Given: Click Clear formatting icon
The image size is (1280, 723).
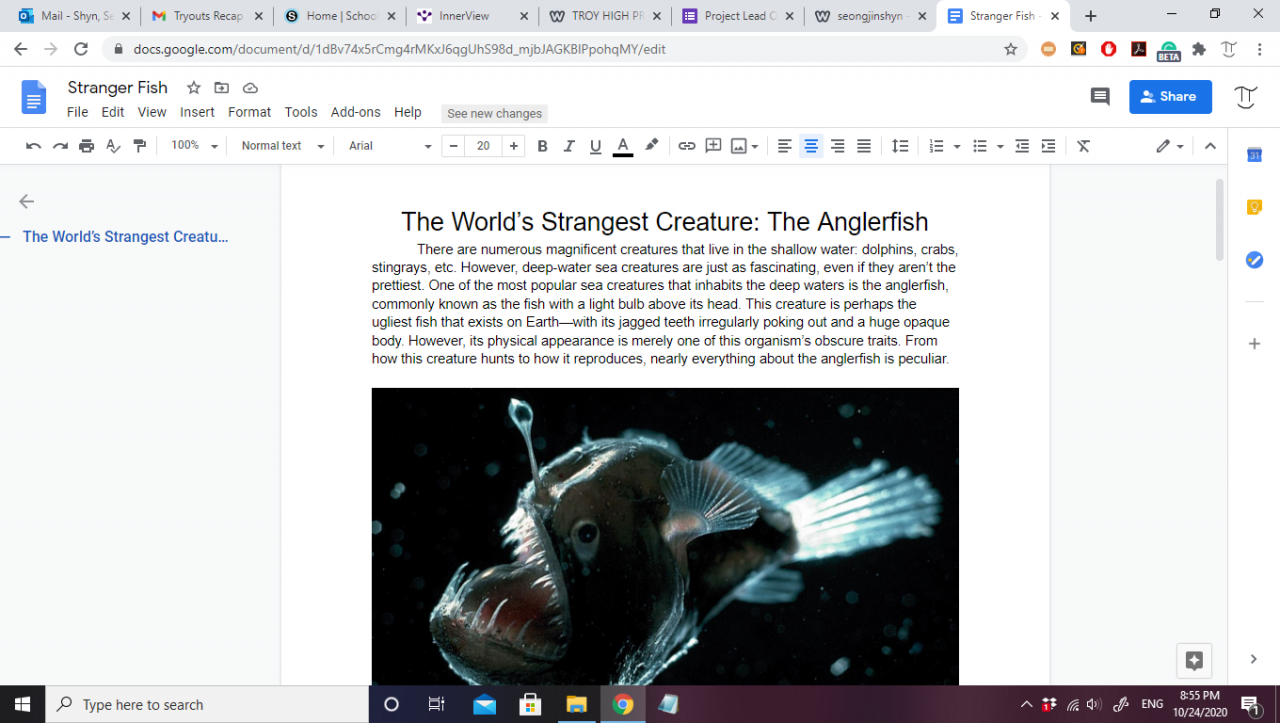Looking at the screenshot, I should click(1083, 146).
